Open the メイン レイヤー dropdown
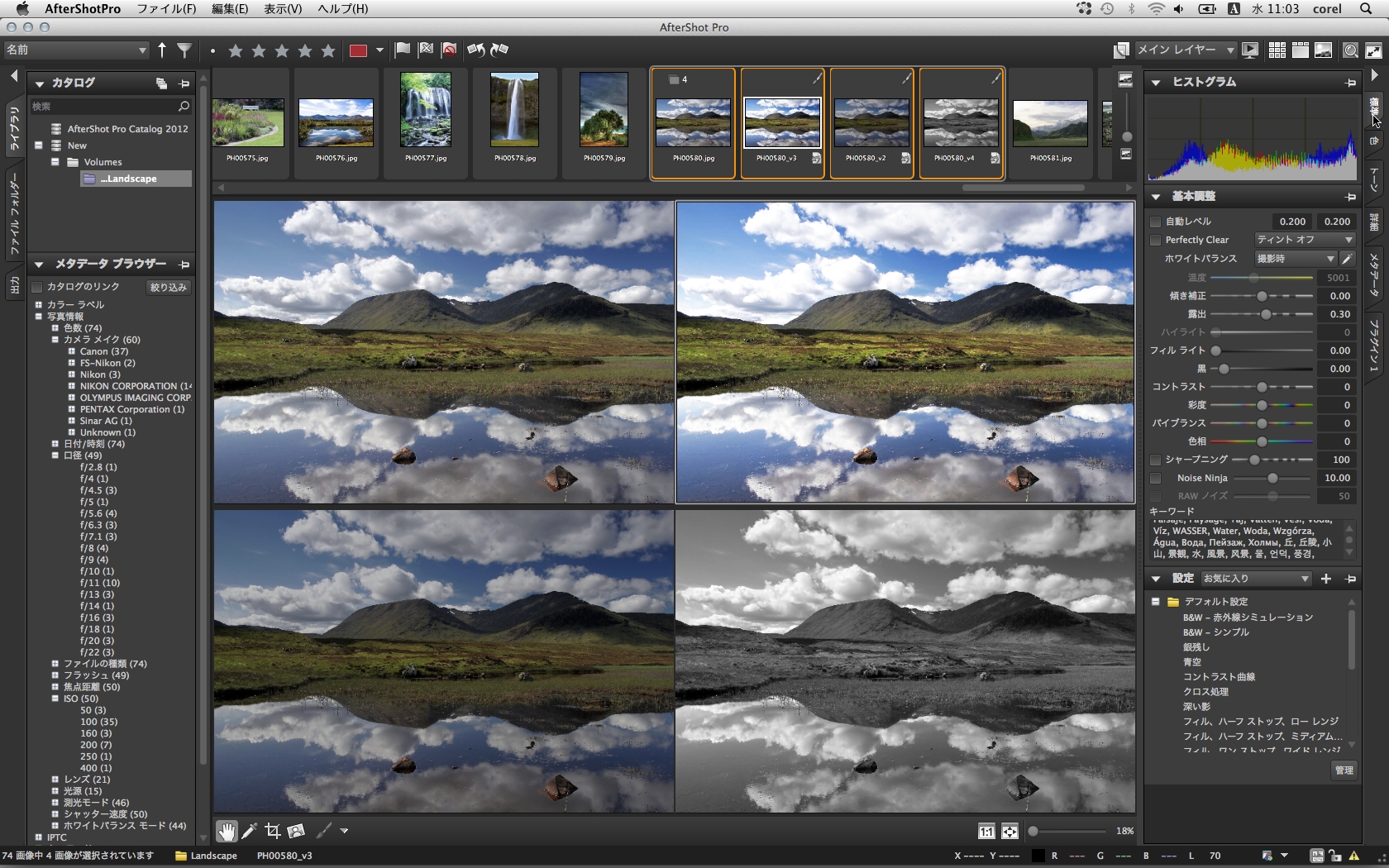 1186,50
